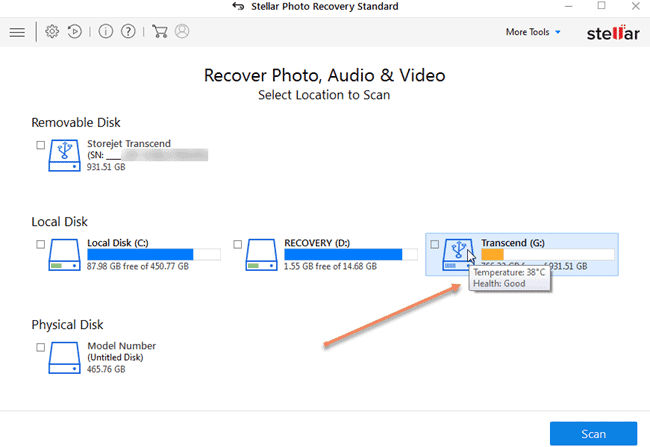The width and height of the screenshot is (650, 447).
Task: Check the RECOVERY (D:) checkbox
Action: tap(238, 244)
